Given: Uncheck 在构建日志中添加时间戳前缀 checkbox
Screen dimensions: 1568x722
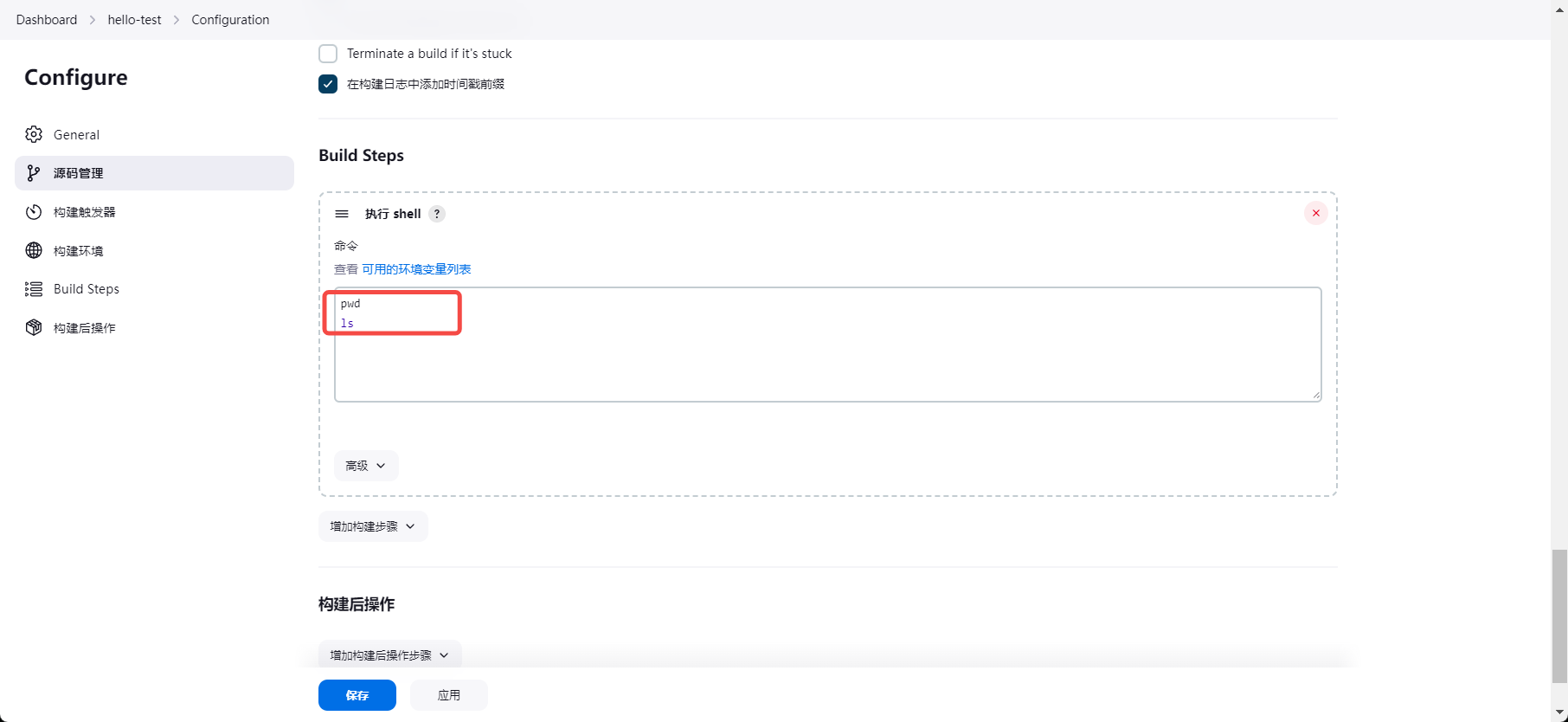Looking at the screenshot, I should point(328,84).
